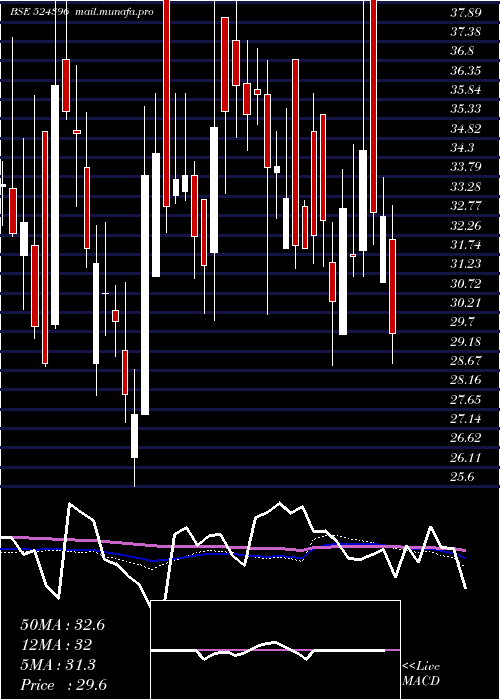Click the 'BSE 524396 mail.munafa.pro' header text
This screenshot has height=700, width=500.
pyautogui.click(x=82, y=12)
